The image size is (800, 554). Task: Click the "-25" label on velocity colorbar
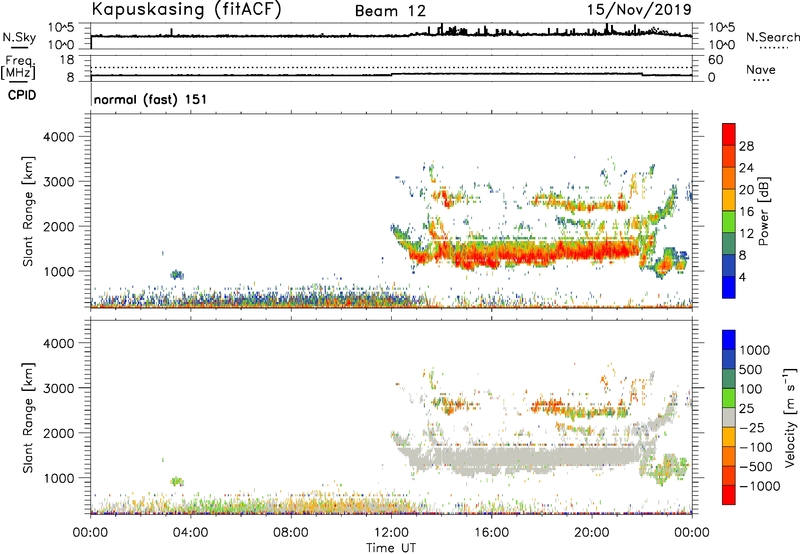pos(752,428)
